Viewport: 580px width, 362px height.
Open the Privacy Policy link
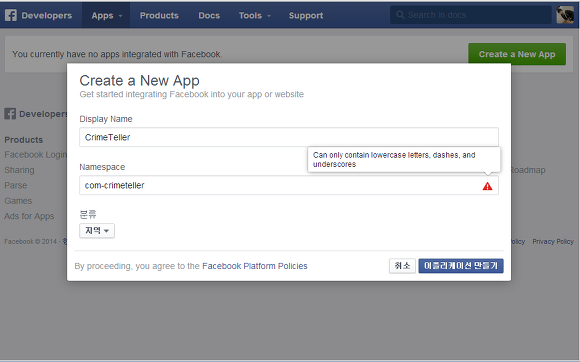click(553, 241)
